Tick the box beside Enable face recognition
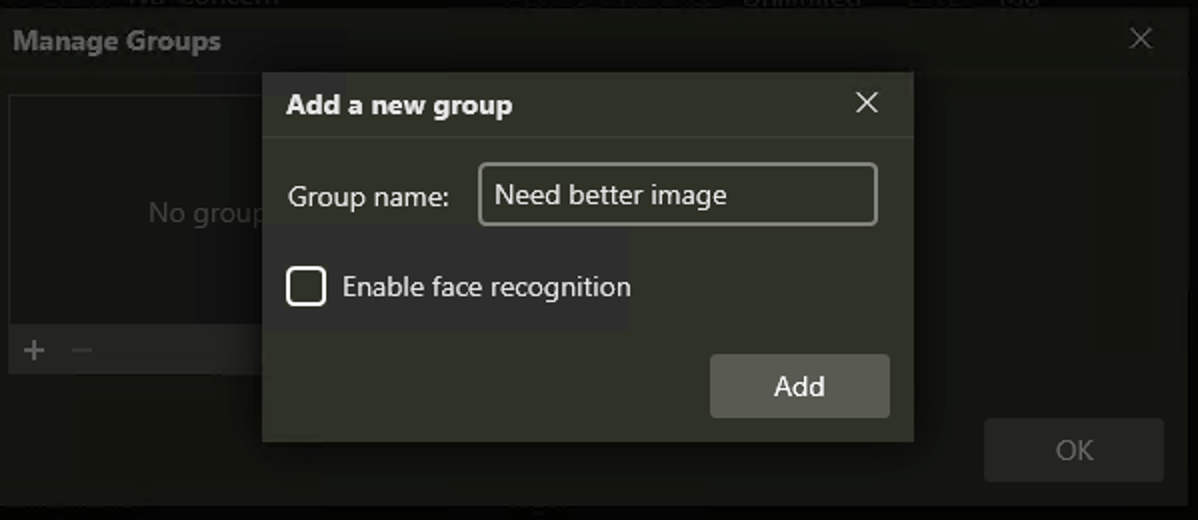 pyautogui.click(x=306, y=287)
